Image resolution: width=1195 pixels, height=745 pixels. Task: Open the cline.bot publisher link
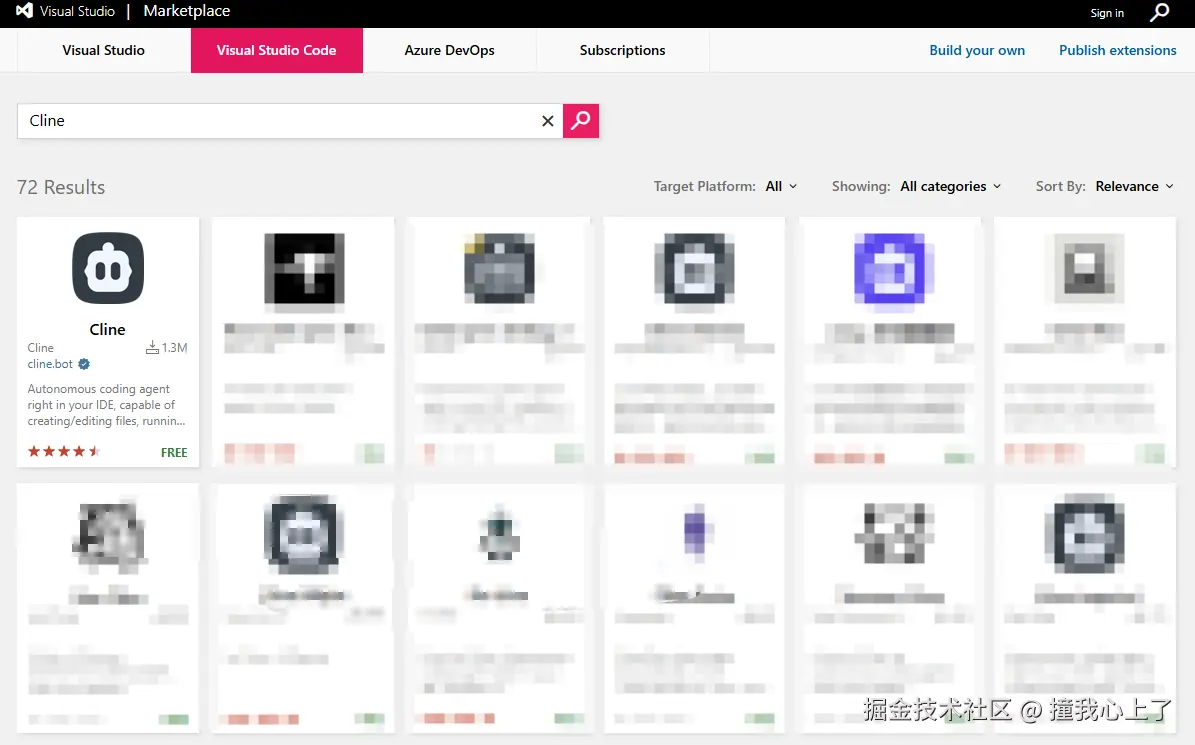pyautogui.click(x=50, y=364)
